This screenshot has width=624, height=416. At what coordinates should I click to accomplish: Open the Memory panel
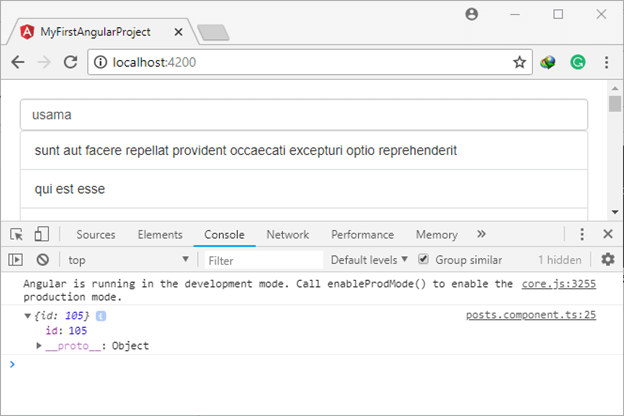(x=437, y=234)
